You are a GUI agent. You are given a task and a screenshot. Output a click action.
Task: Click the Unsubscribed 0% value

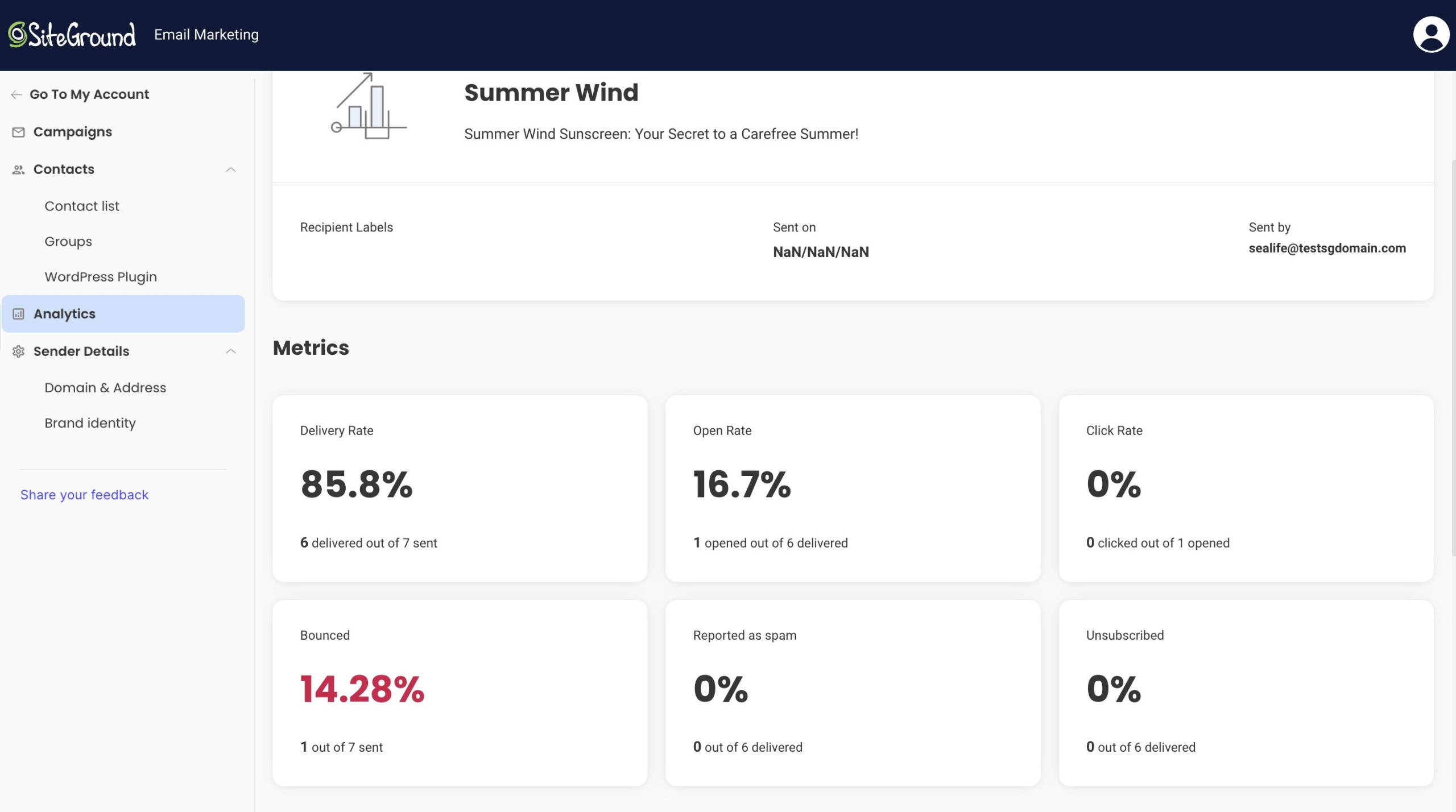click(x=1114, y=689)
